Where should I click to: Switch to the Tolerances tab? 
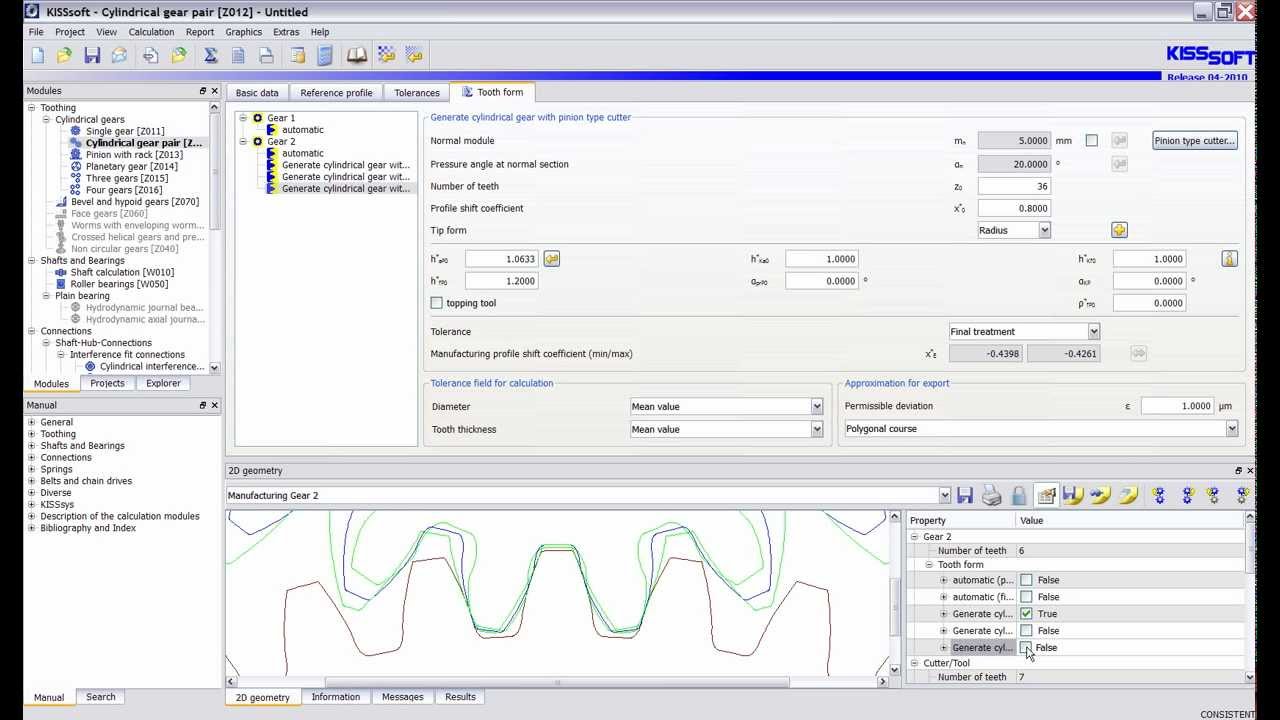point(417,93)
